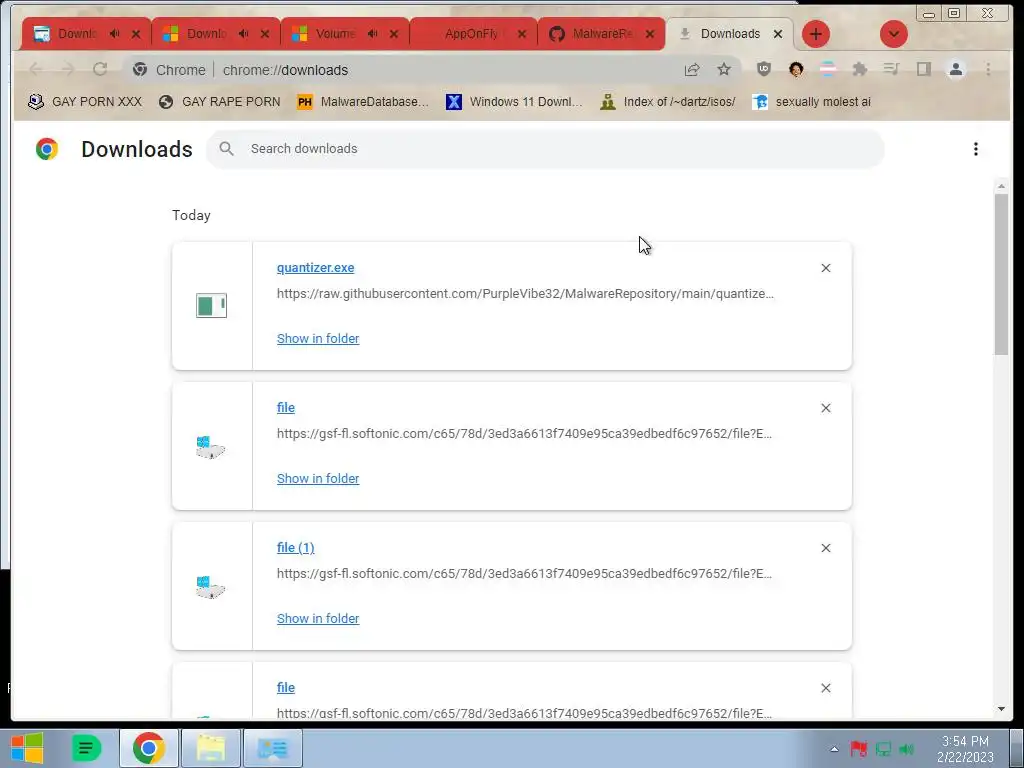
Task: Remove 'file (1)' from the downloads list
Action: pyautogui.click(x=825, y=548)
